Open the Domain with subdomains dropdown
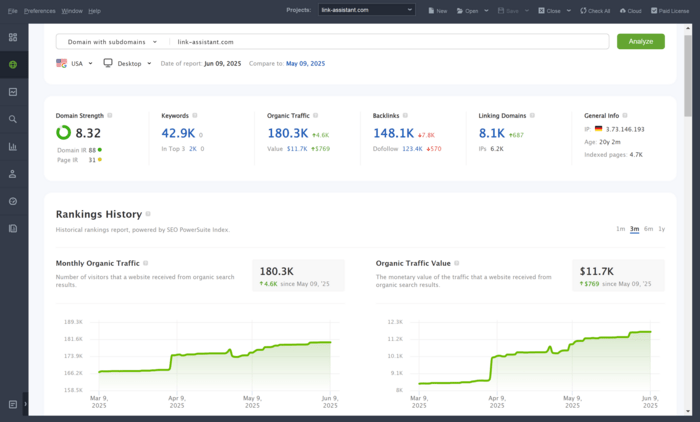The width and height of the screenshot is (700, 422). click(x=112, y=42)
